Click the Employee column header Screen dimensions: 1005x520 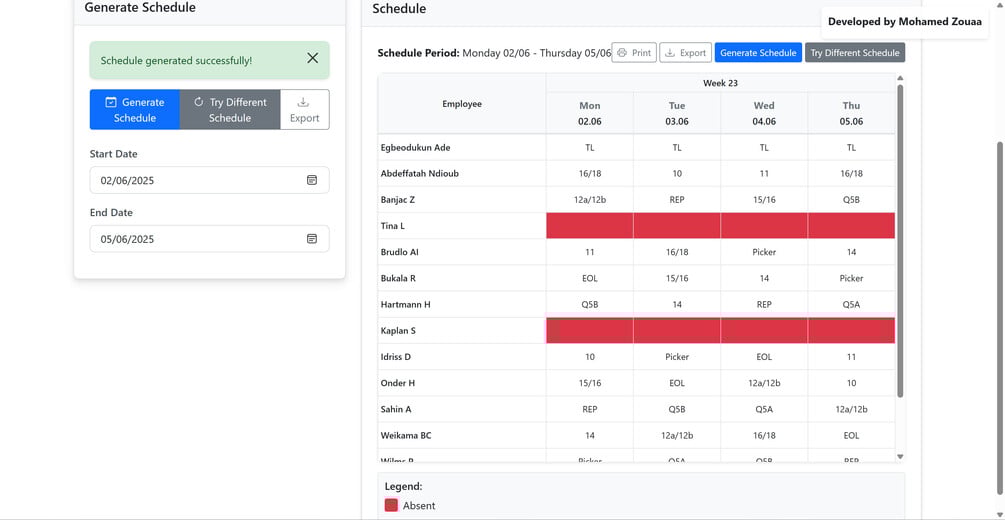pyautogui.click(x=462, y=104)
